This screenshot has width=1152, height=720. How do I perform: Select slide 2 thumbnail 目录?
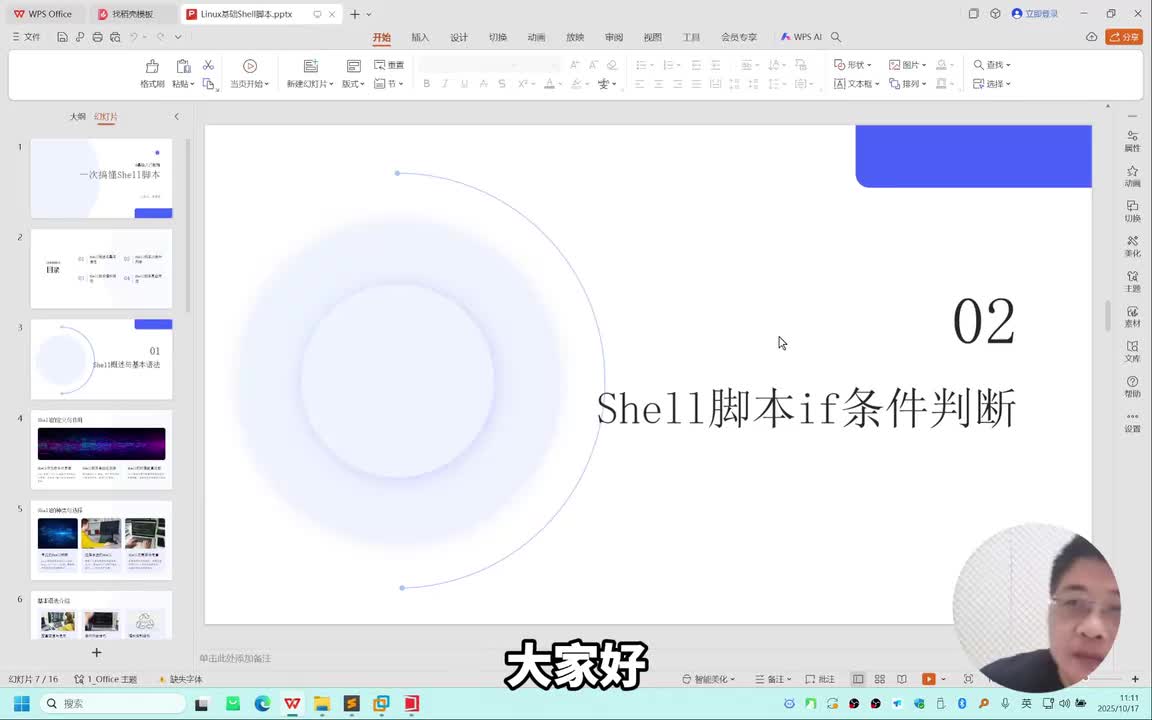click(x=101, y=269)
